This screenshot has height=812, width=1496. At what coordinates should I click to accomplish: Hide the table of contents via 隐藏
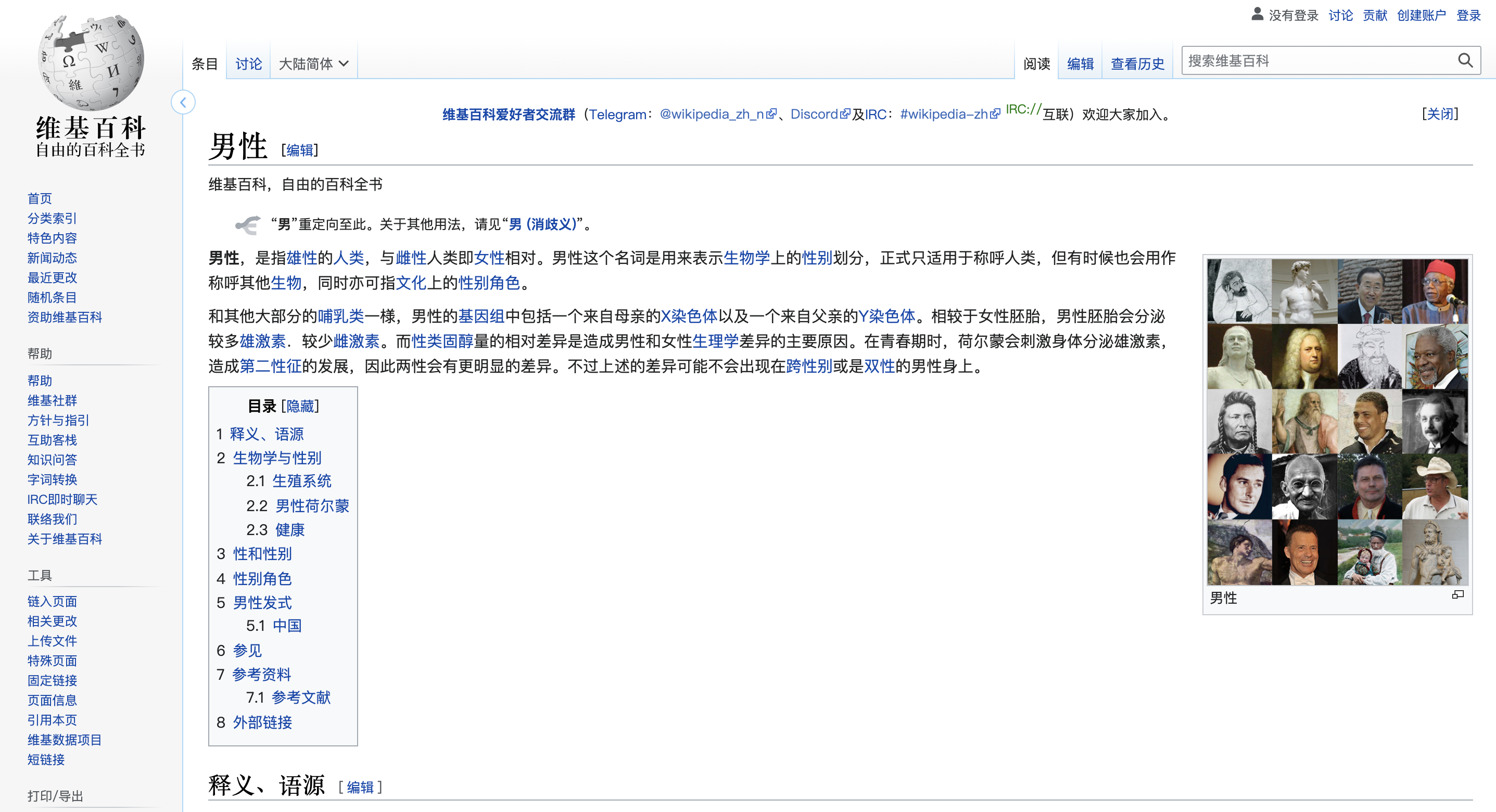click(300, 406)
